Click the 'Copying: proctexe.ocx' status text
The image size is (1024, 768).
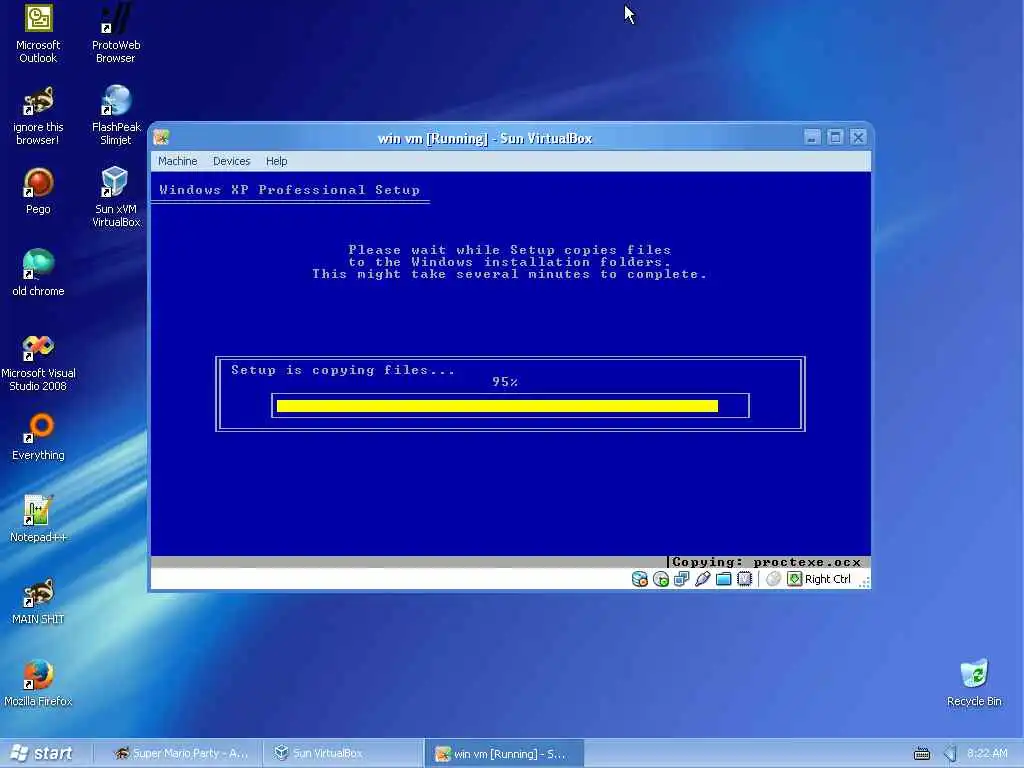pyautogui.click(x=767, y=562)
